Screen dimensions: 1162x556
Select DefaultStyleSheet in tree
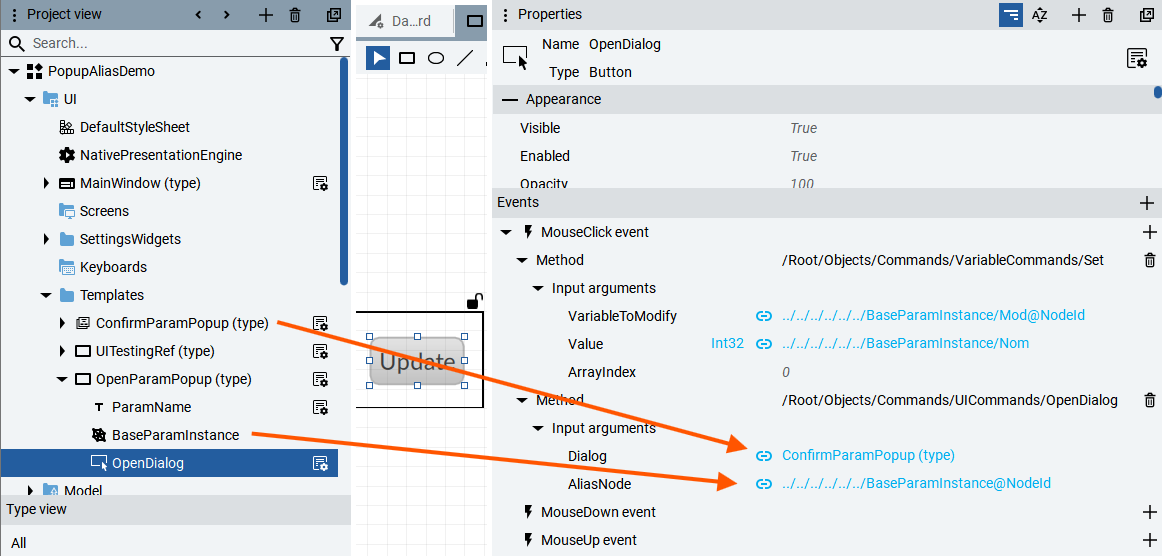click(135, 128)
